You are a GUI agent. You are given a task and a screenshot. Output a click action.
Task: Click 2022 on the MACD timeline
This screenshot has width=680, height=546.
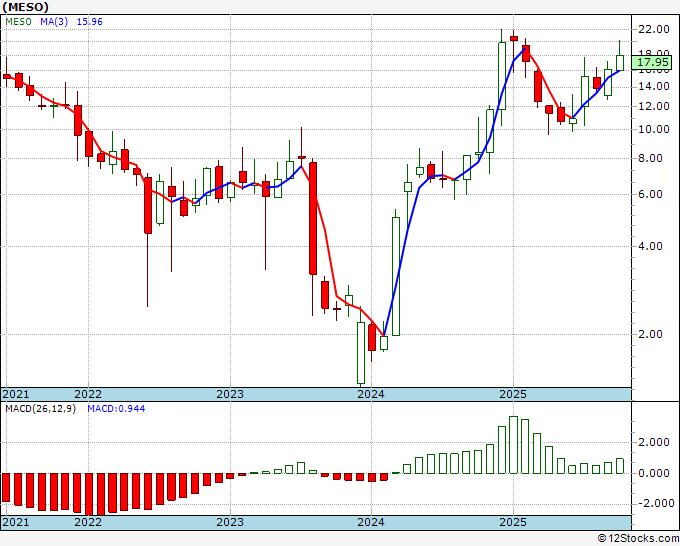88,522
